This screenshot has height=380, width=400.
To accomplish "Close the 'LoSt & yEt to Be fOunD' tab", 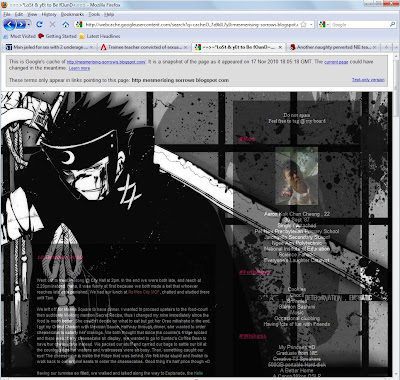I will pos(280,47).
